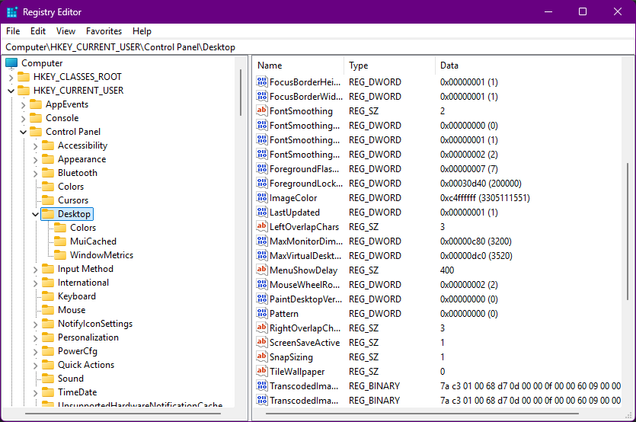
Task: Expand the Appearance key
Action: coord(35,160)
